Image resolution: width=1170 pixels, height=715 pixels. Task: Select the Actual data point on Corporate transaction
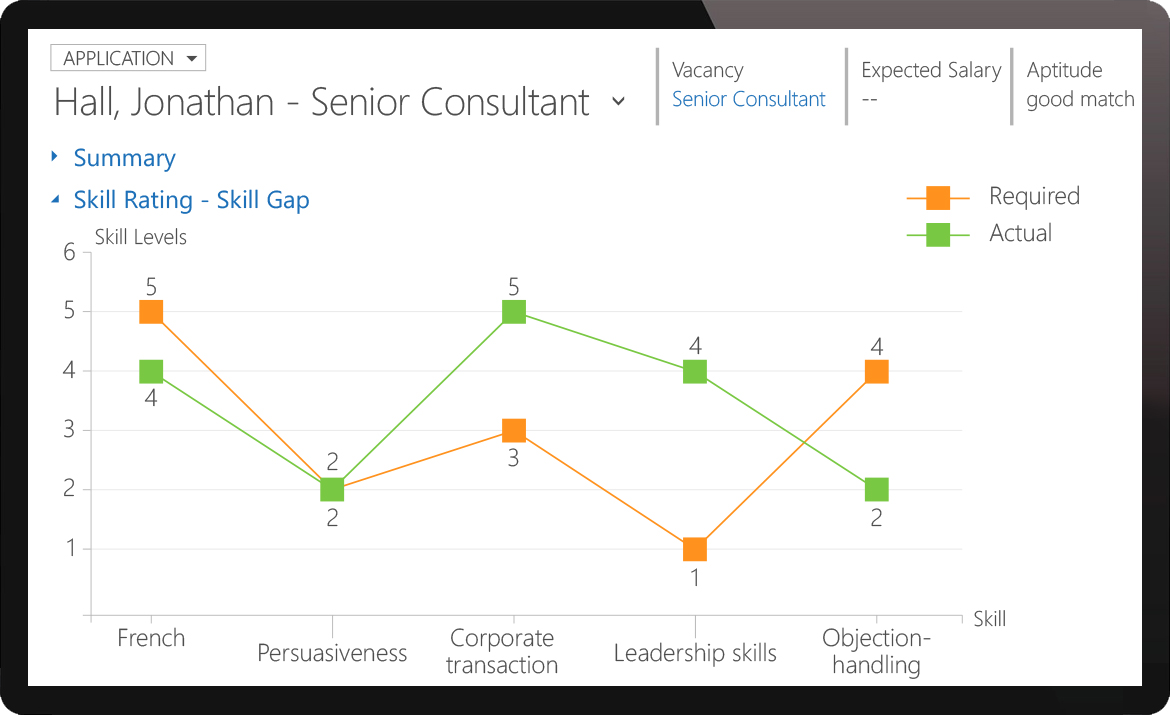click(512, 311)
